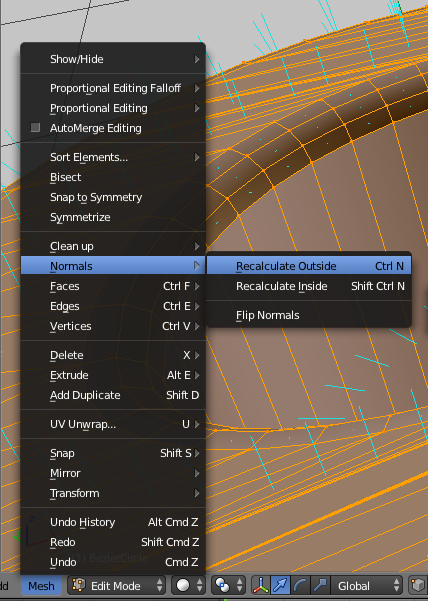Expand the Sort Elements submenu

(x=113, y=157)
